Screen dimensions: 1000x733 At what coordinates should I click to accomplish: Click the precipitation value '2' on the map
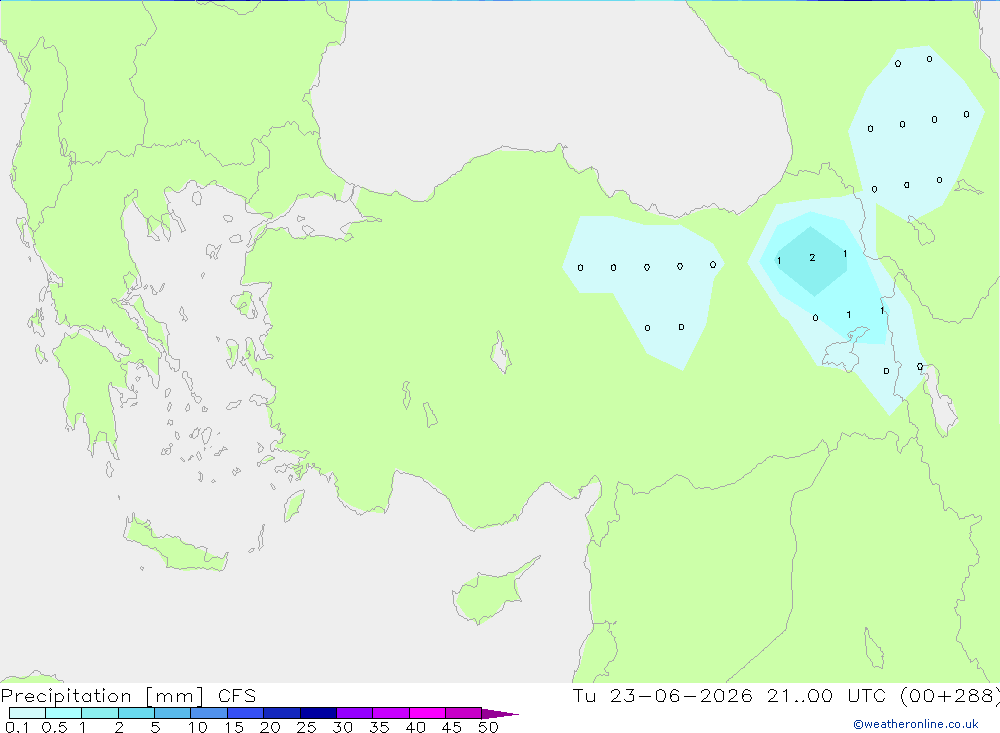pos(812,258)
